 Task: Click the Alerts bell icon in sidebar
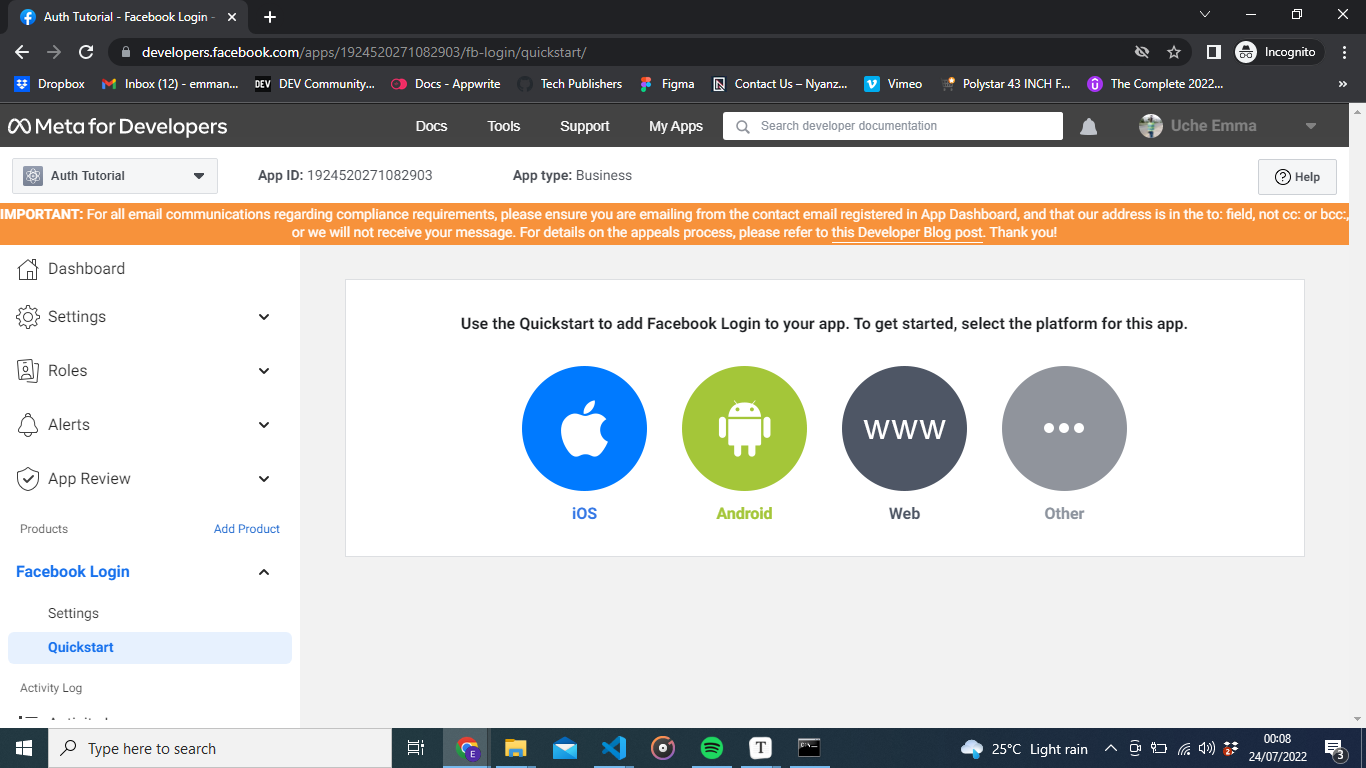[x=28, y=424]
